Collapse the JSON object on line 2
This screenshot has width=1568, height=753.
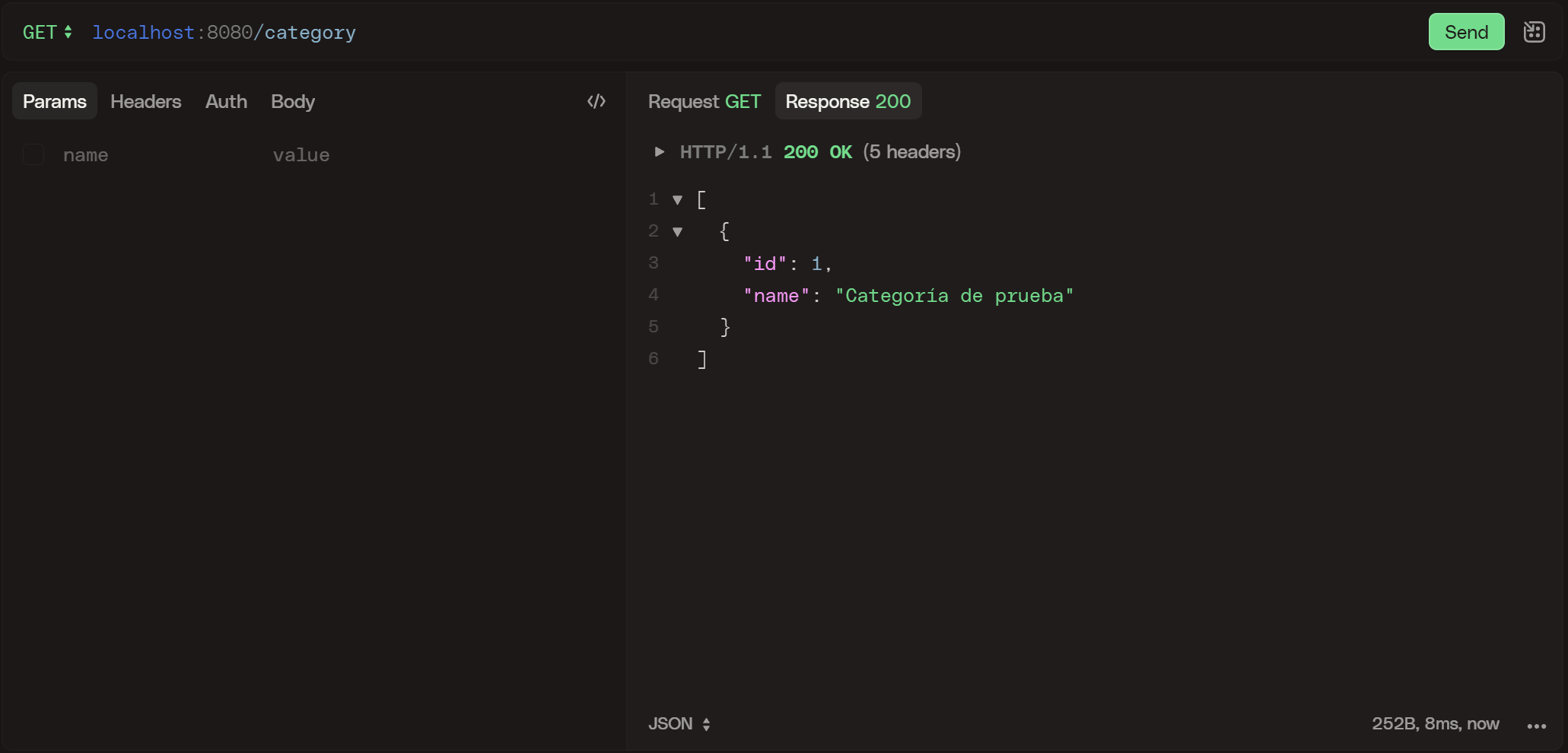click(x=677, y=232)
